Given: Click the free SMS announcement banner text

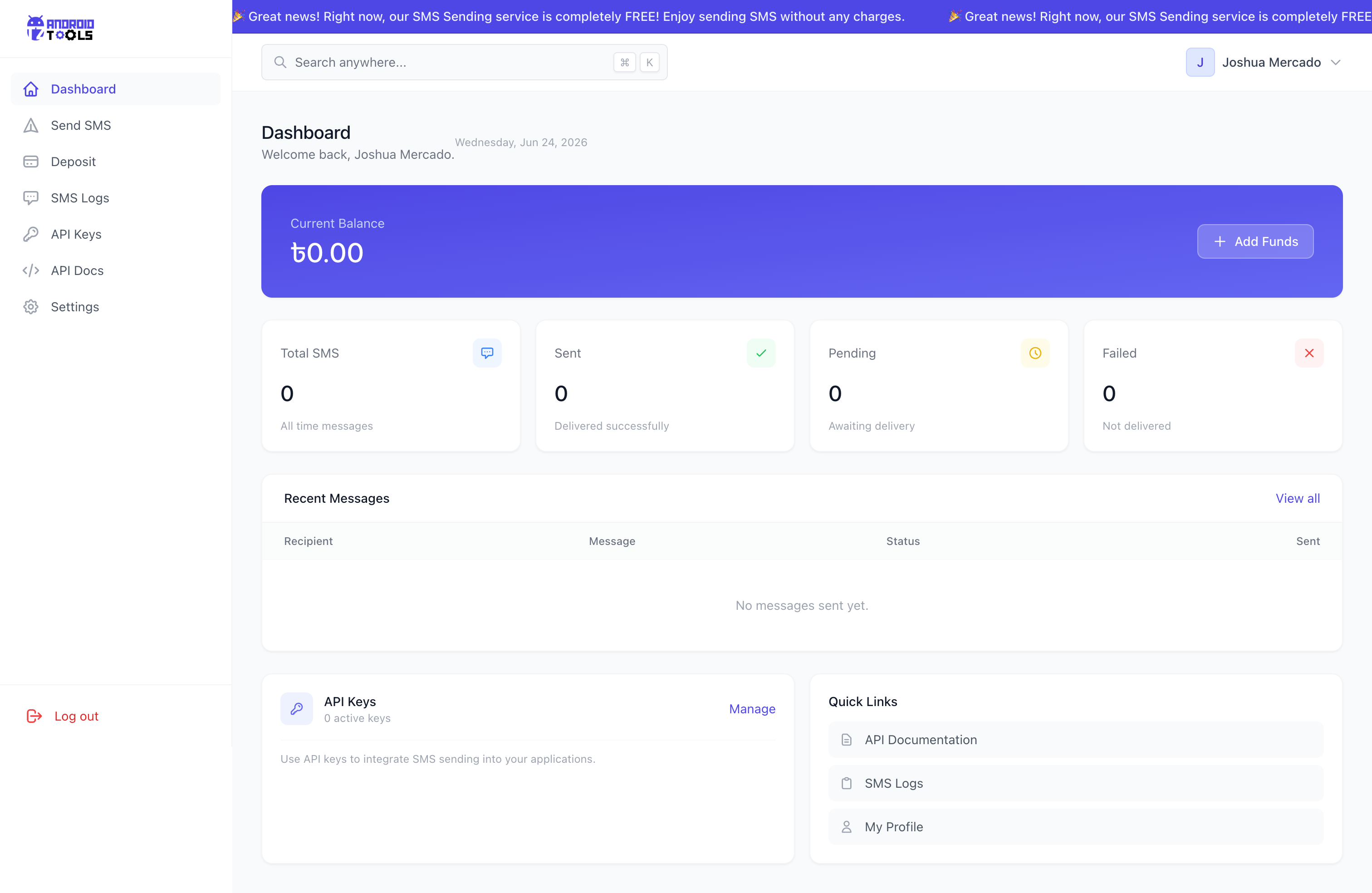Looking at the screenshot, I should point(576,16).
